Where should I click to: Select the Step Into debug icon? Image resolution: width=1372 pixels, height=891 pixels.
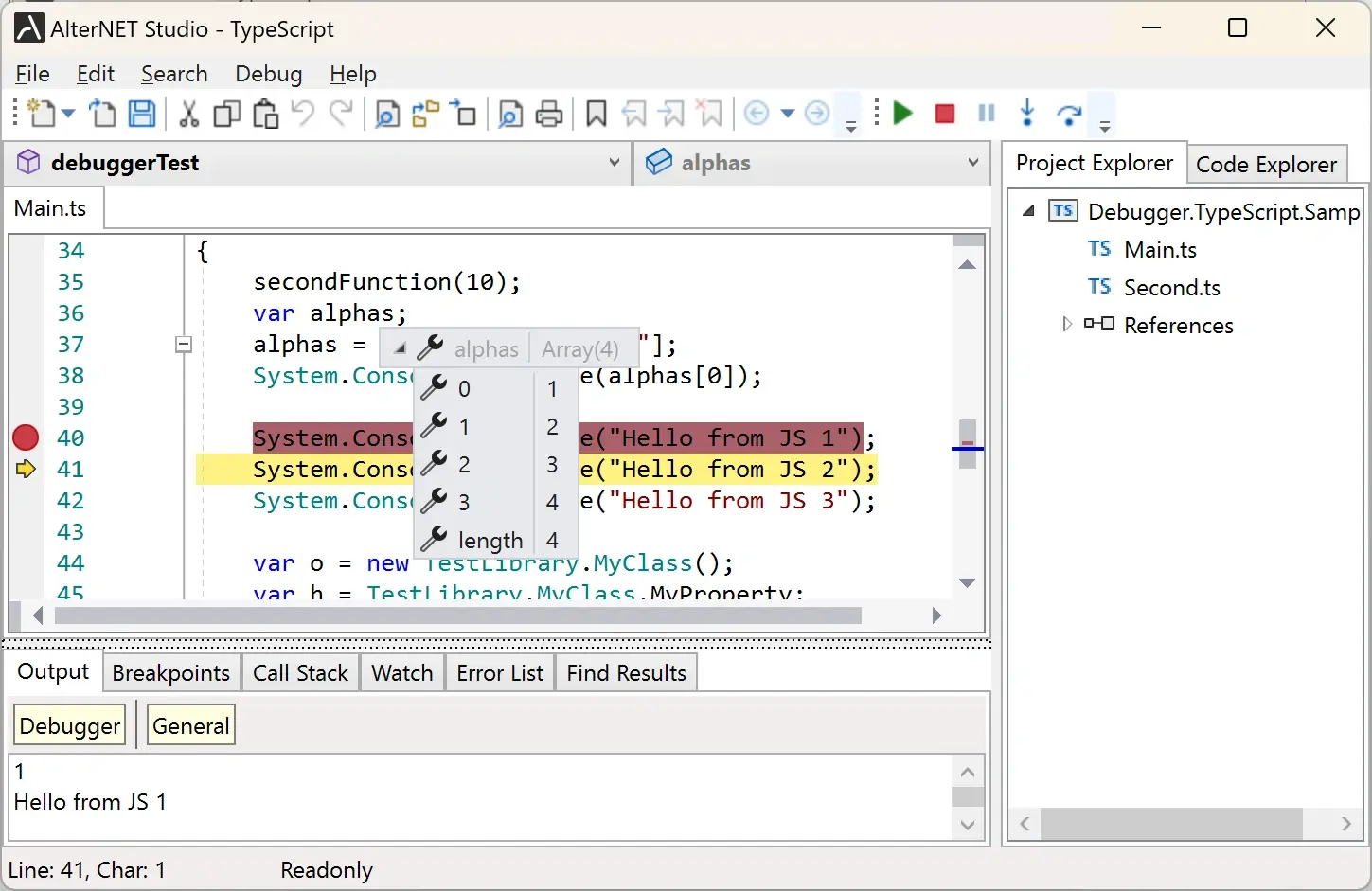(x=1026, y=114)
